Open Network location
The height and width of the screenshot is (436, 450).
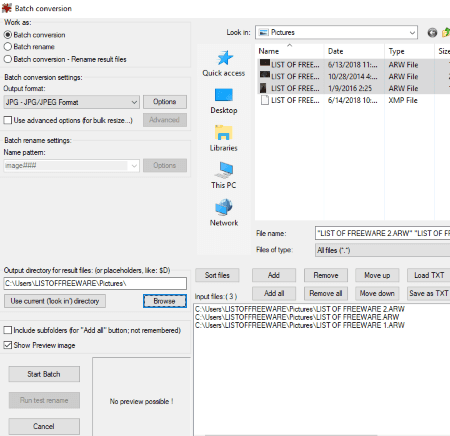pyautogui.click(x=224, y=213)
